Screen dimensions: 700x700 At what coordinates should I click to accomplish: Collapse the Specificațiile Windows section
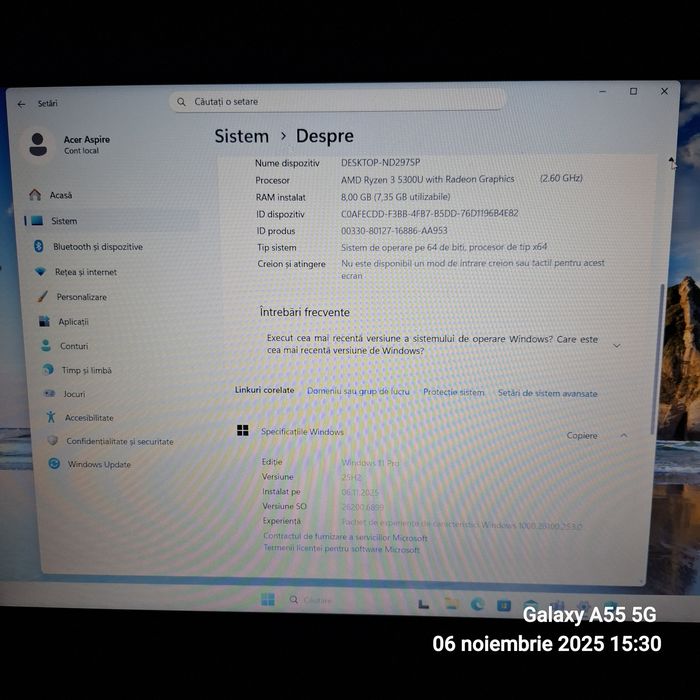coord(624,435)
